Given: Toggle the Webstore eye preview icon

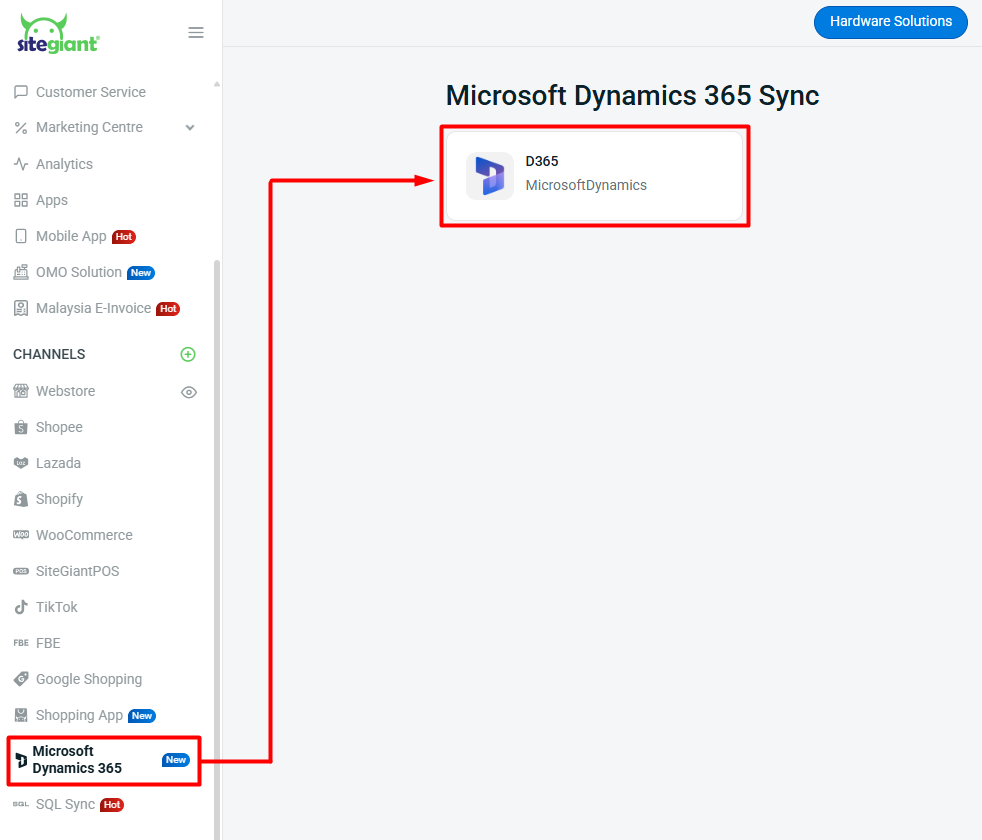Looking at the screenshot, I should pos(189,392).
